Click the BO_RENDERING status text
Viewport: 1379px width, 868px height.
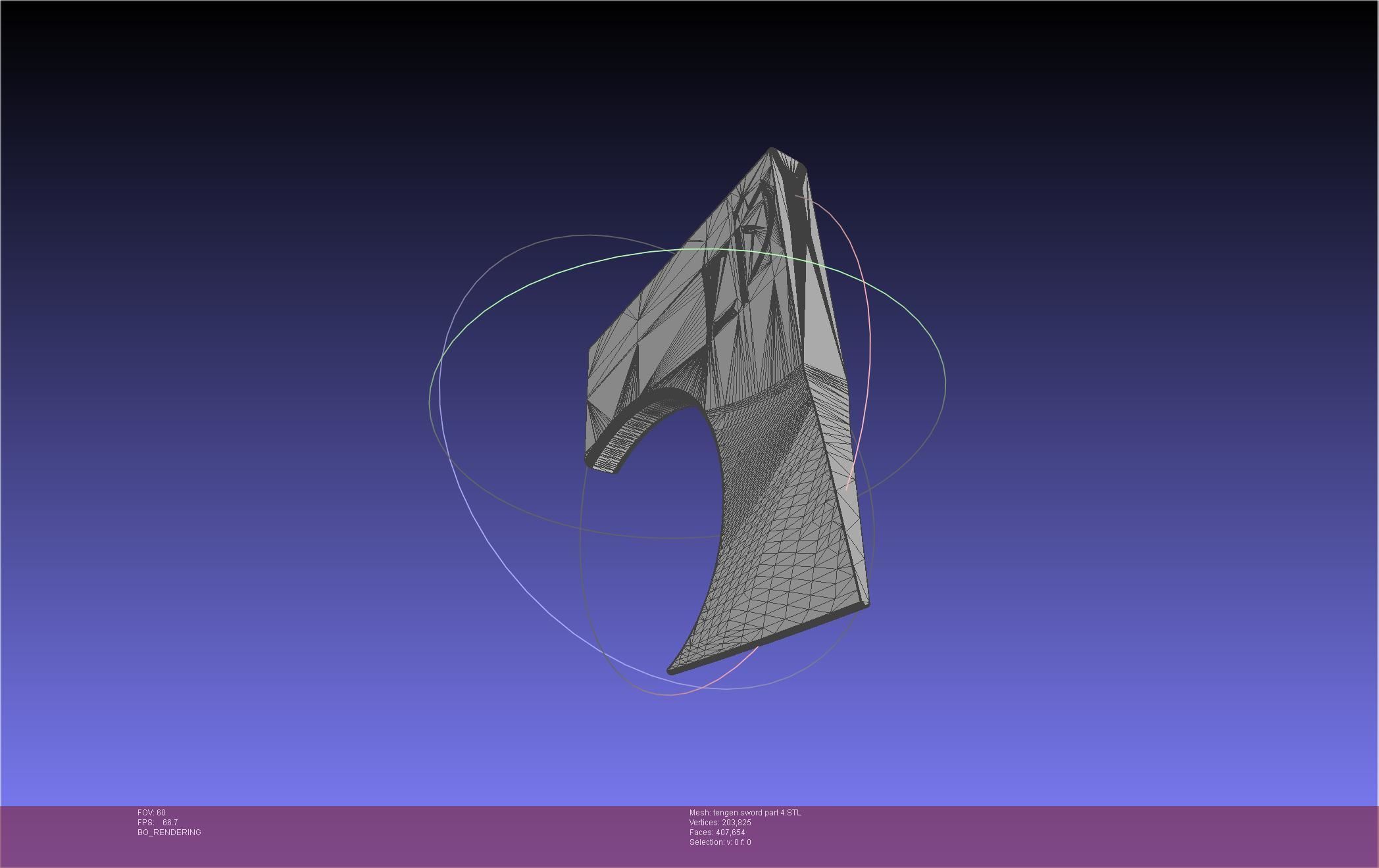coord(169,832)
